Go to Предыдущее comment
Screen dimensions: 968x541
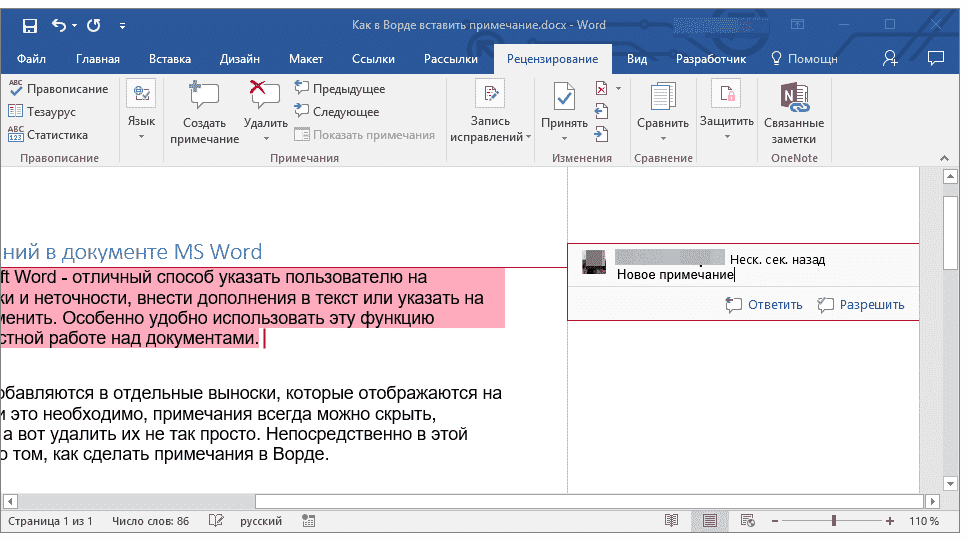[340, 89]
